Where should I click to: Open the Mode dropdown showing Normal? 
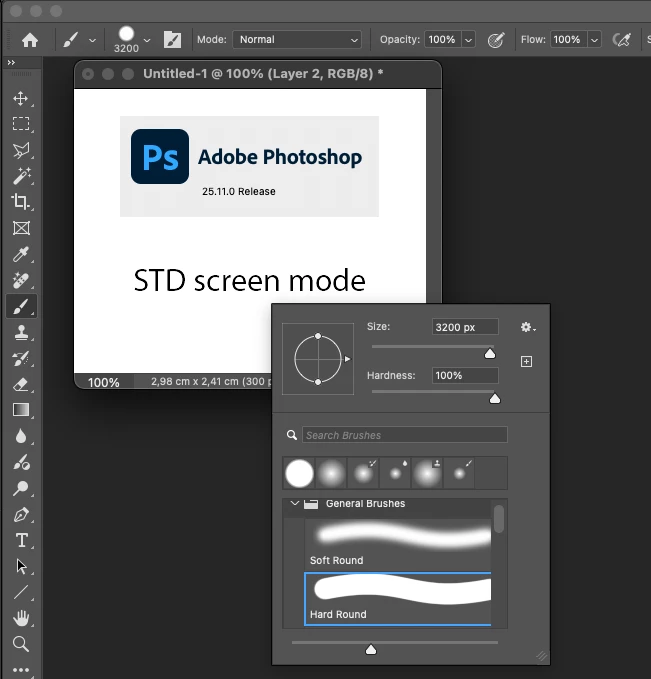coord(297,39)
